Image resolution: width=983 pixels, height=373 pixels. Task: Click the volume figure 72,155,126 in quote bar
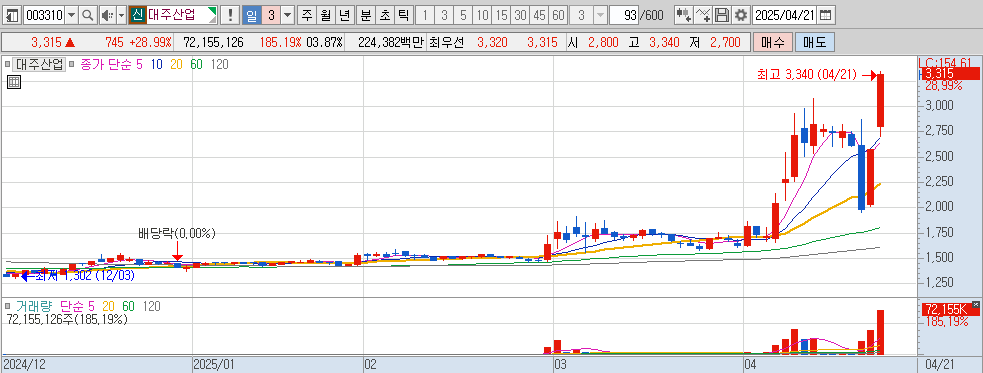point(213,43)
